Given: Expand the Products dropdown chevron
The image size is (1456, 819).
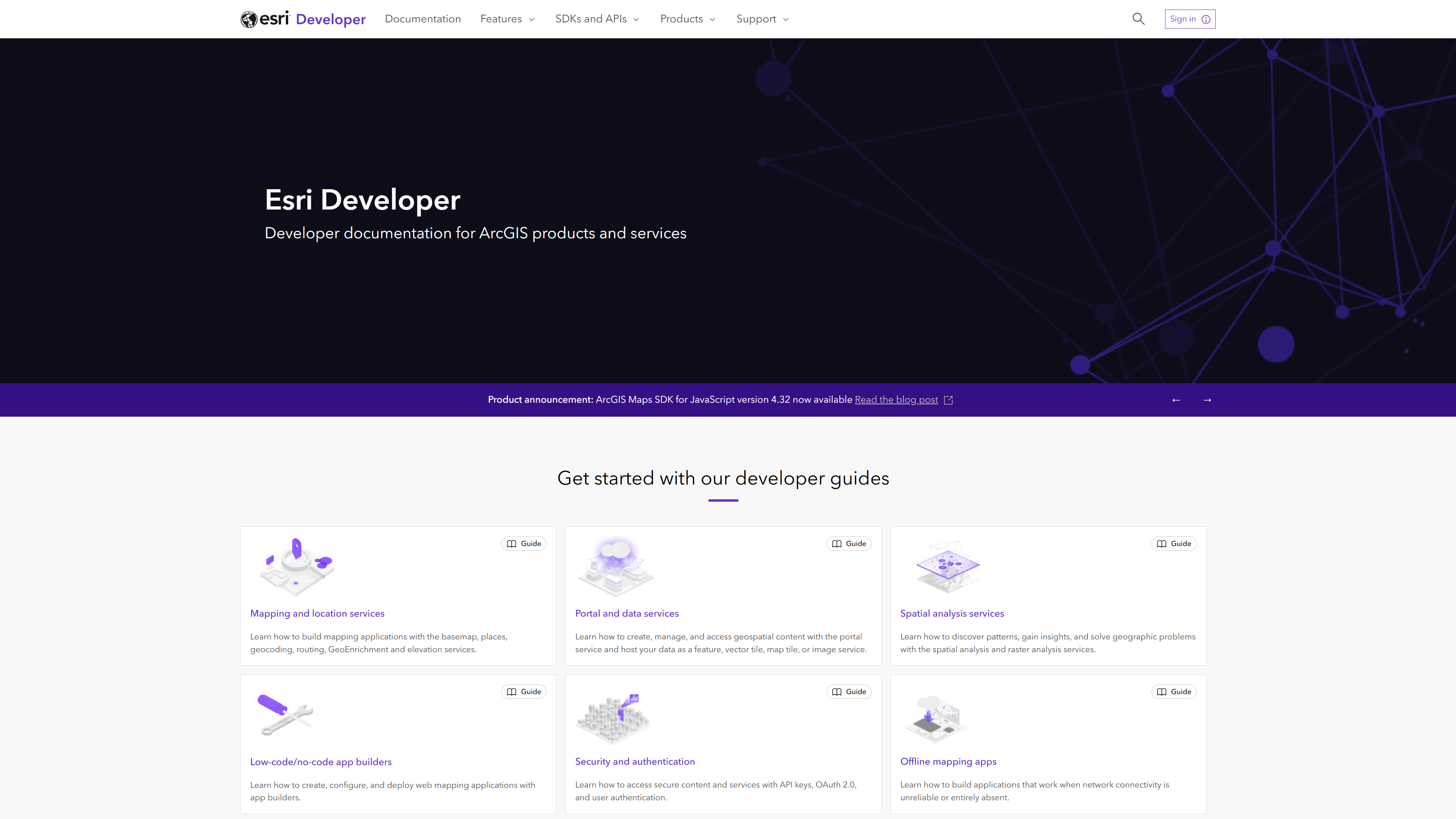Looking at the screenshot, I should 712,20.
